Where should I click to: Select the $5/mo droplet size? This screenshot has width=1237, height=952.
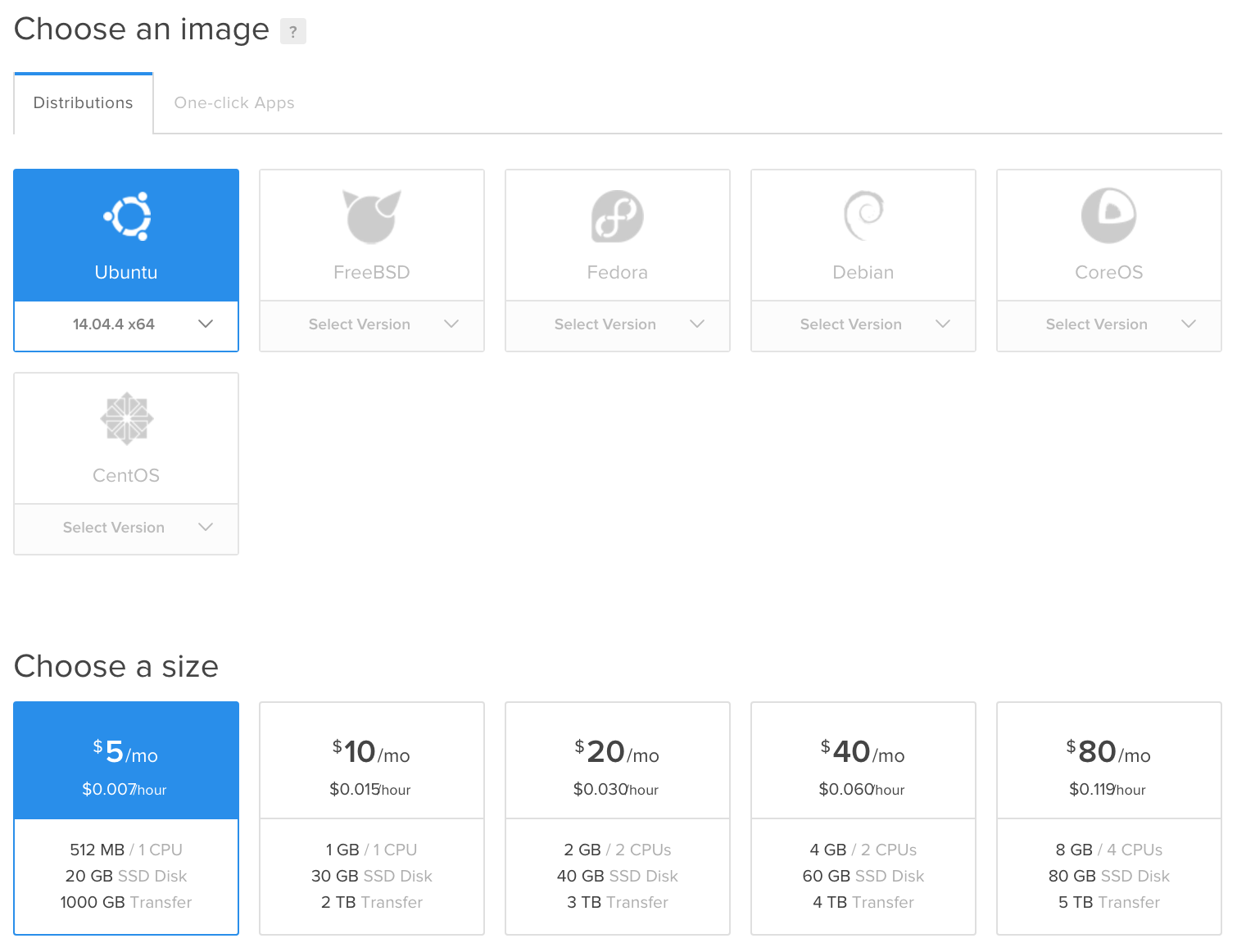pos(126,817)
